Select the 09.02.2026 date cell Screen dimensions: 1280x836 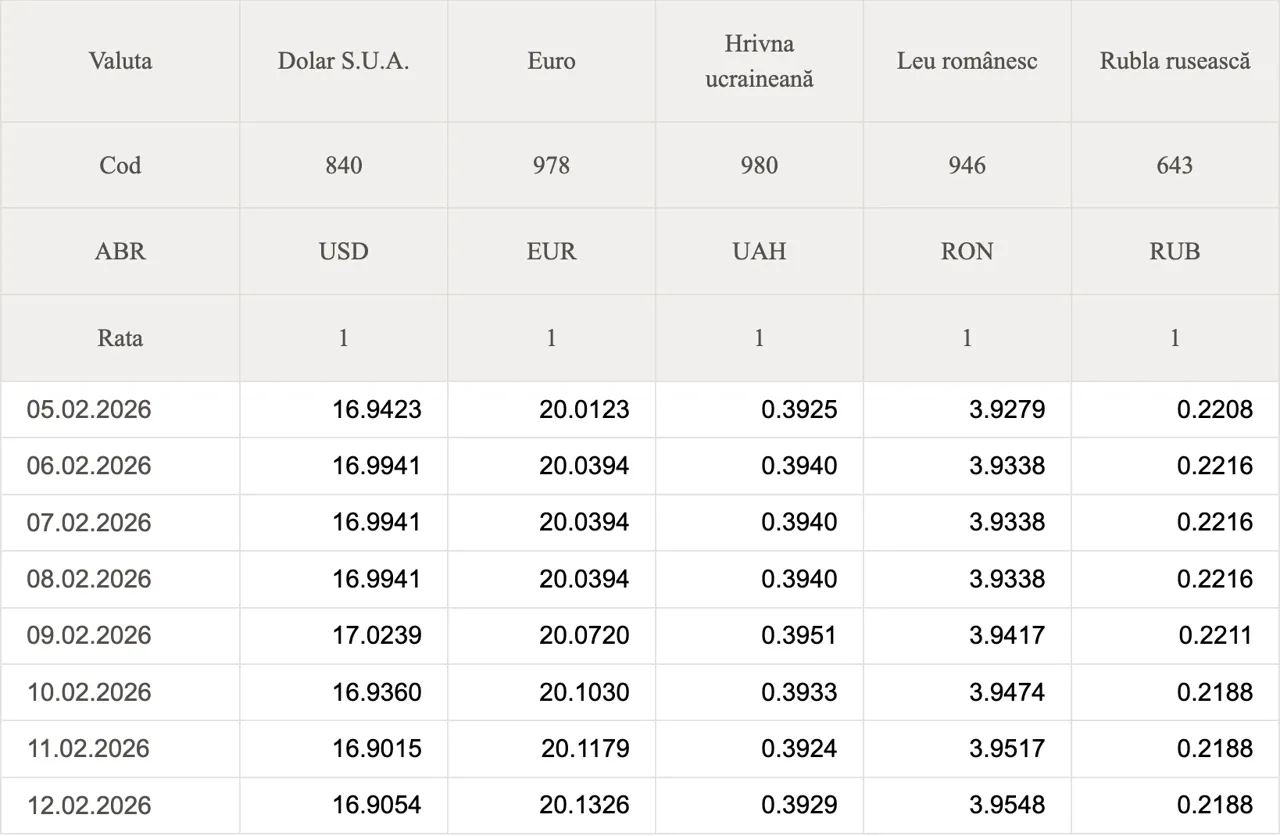pyautogui.click(x=89, y=635)
